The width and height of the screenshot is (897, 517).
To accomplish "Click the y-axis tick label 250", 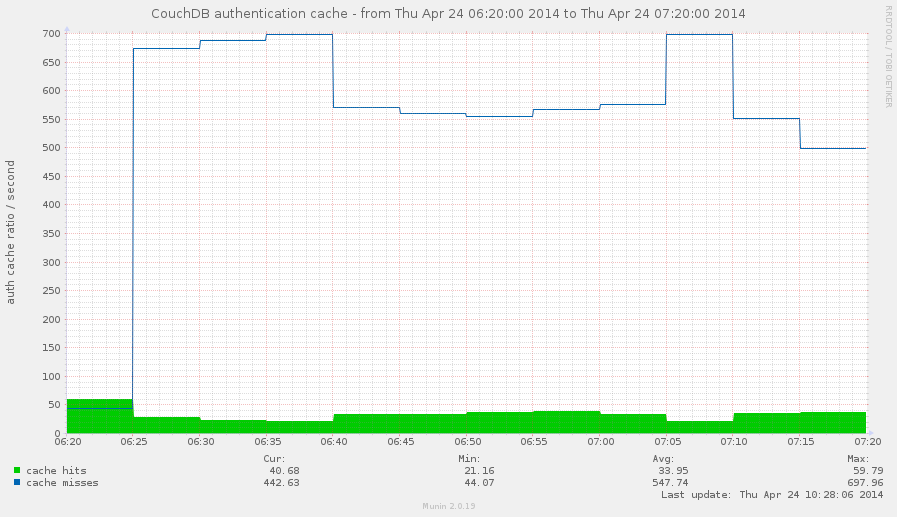I will click(x=51, y=291).
